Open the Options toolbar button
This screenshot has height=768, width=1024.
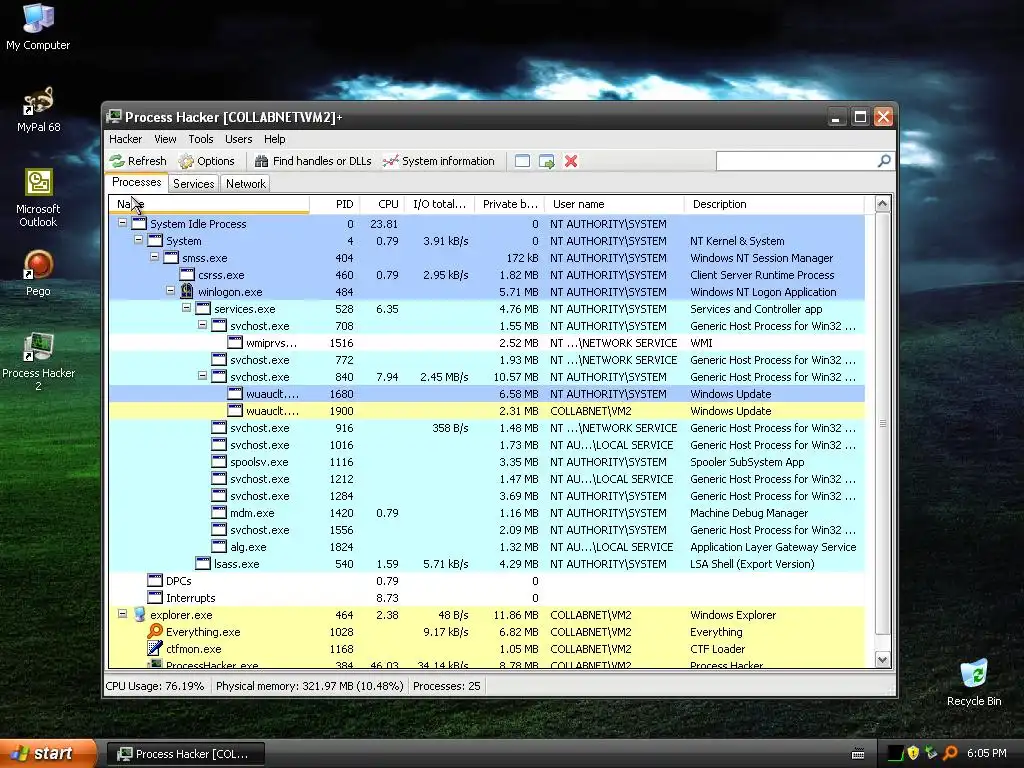pyautogui.click(x=206, y=161)
